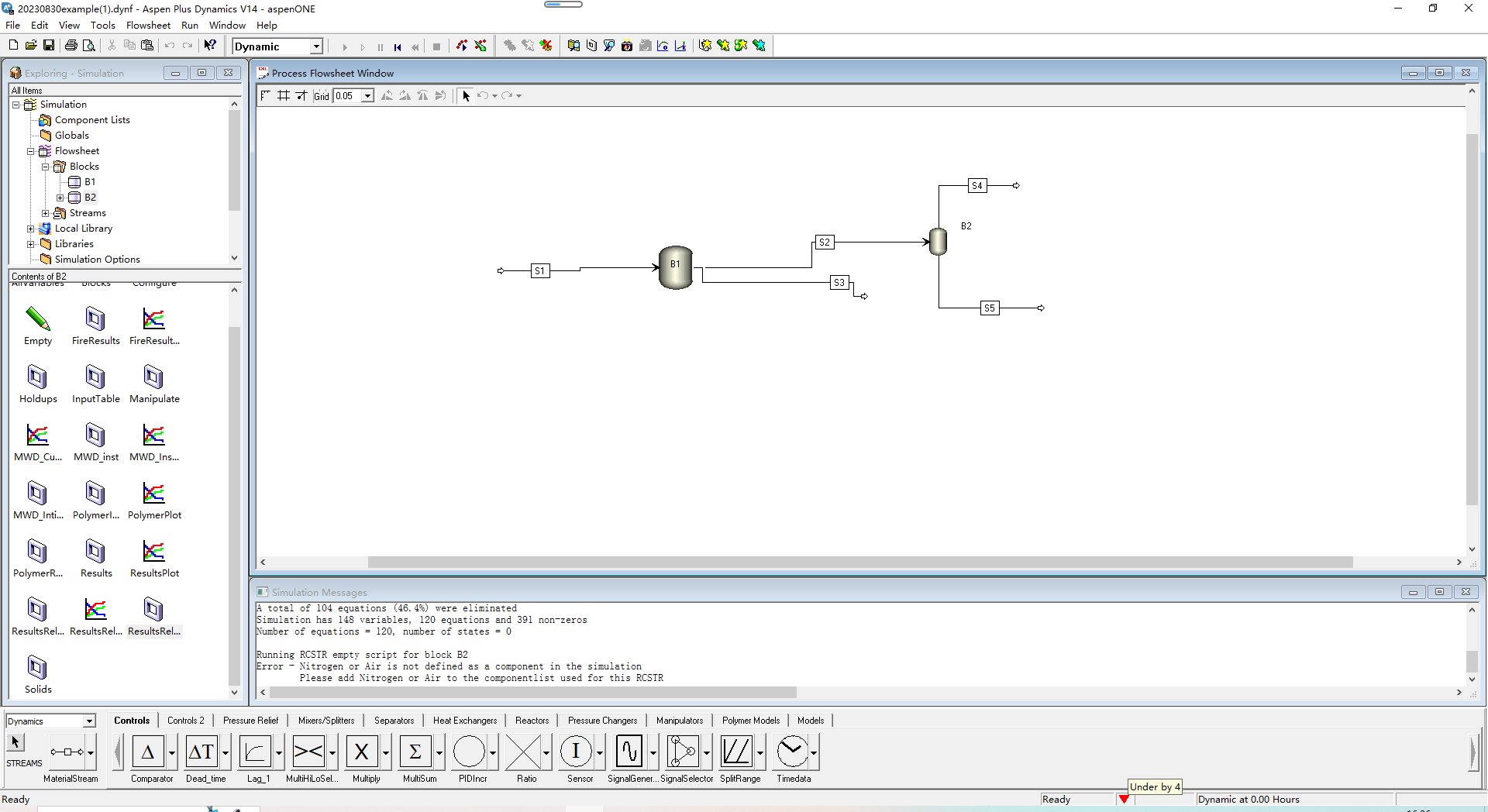Collapse the Simulation tree node
The image size is (1488, 812).
point(15,105)
